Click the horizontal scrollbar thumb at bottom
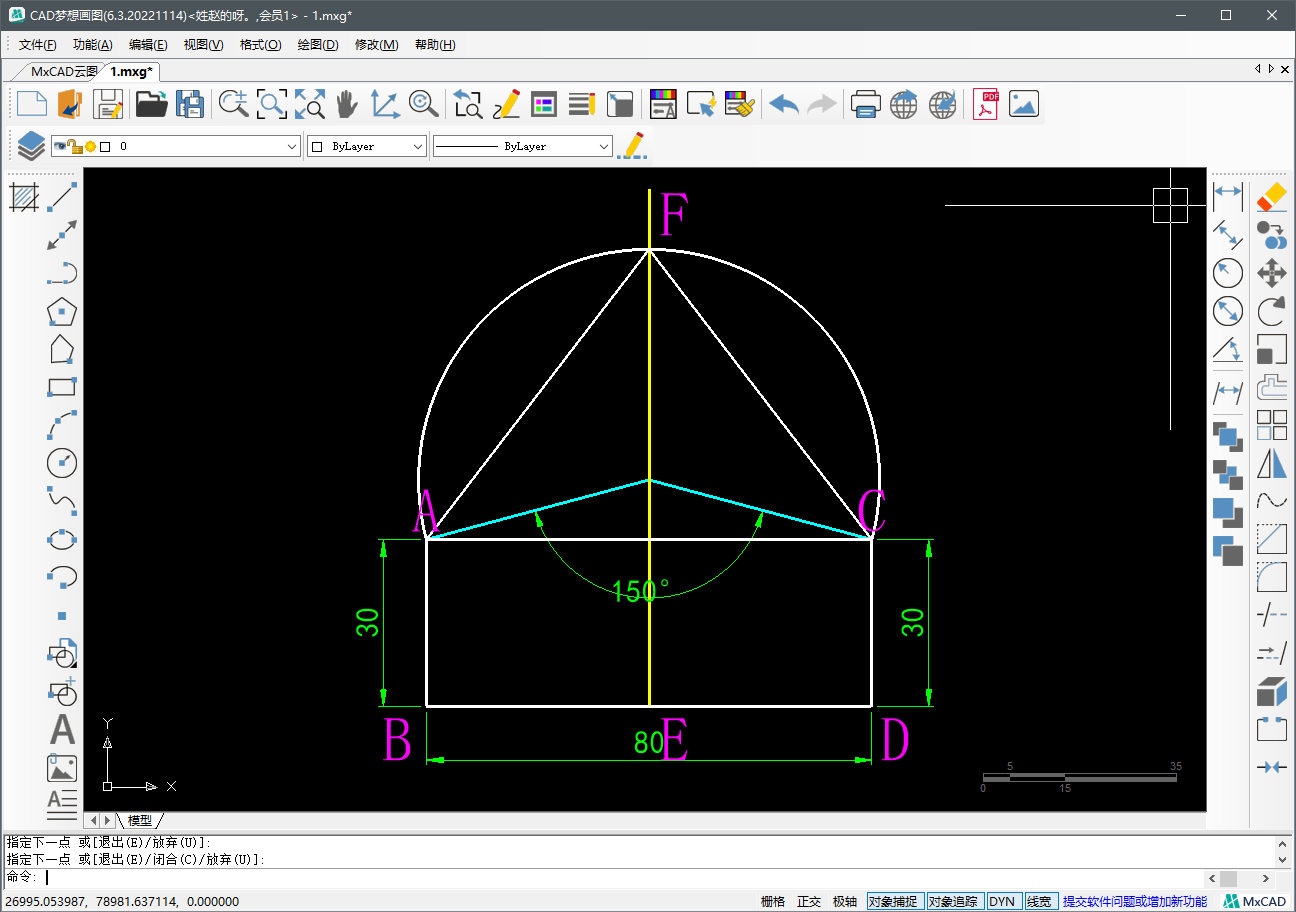Screen dimensions: 1296x912 (x=1228, y=877)
